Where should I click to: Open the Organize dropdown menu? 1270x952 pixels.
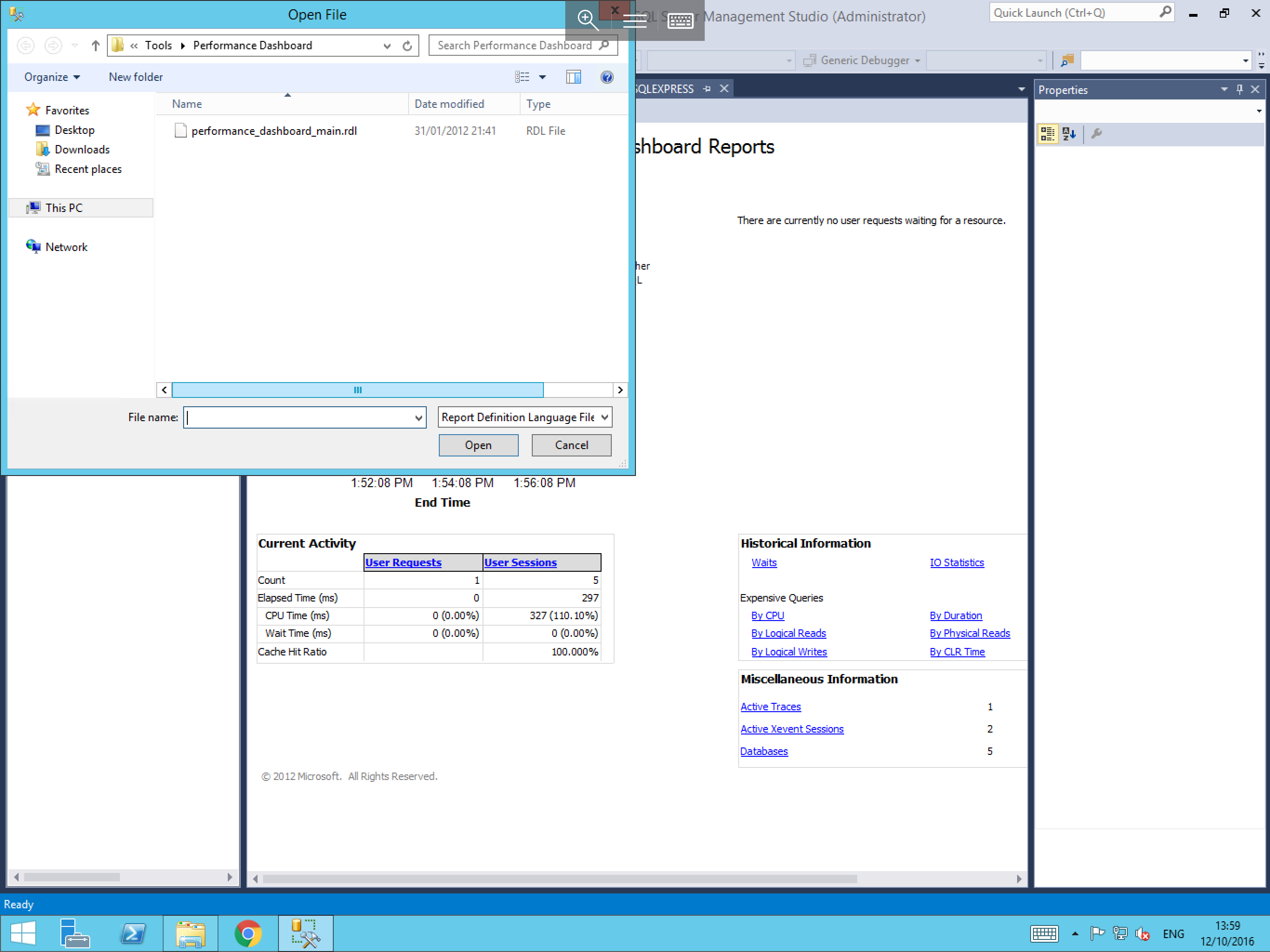52,77
